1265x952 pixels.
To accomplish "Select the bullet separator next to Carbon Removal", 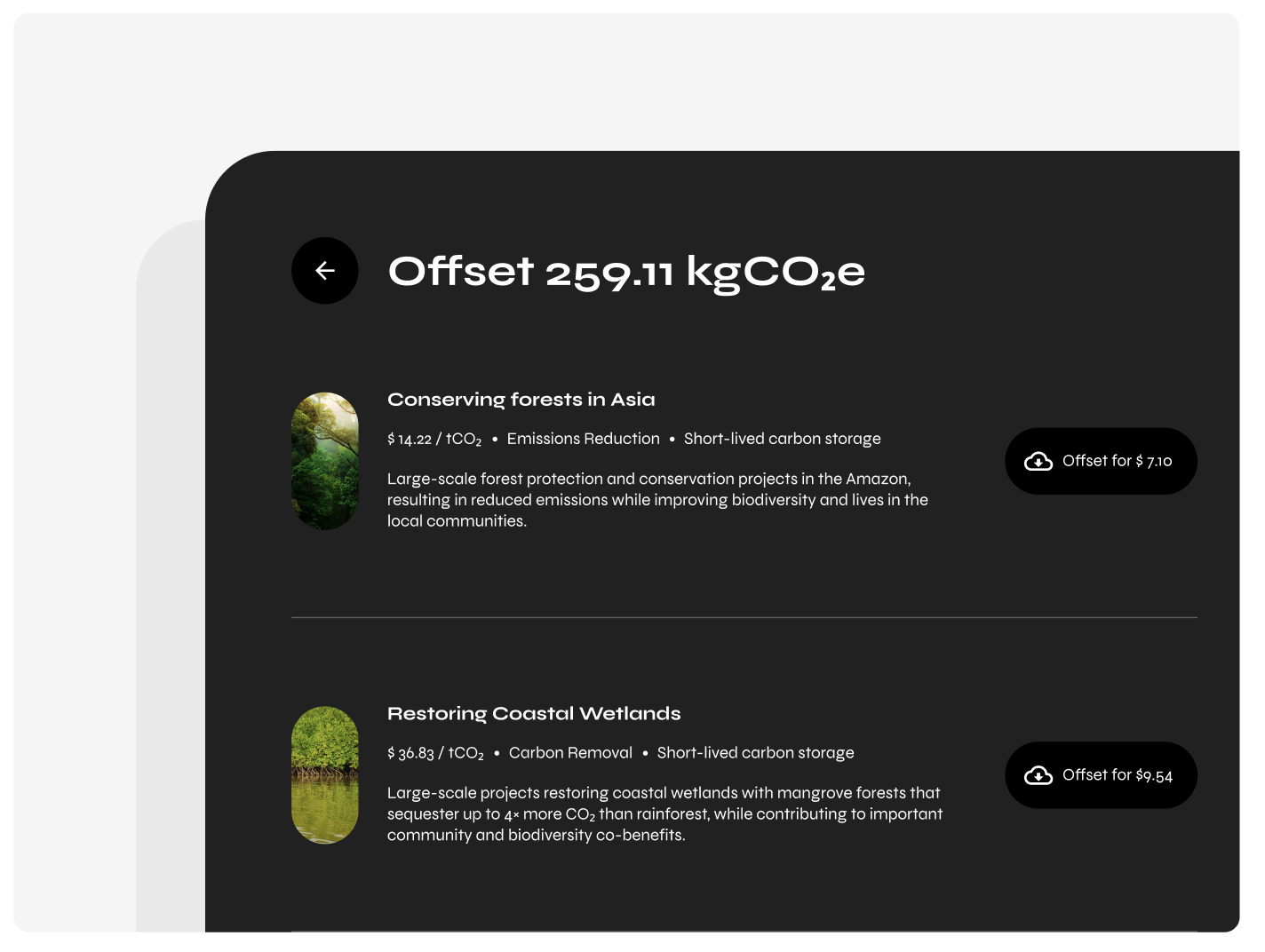I will click(x=496, y=752).
